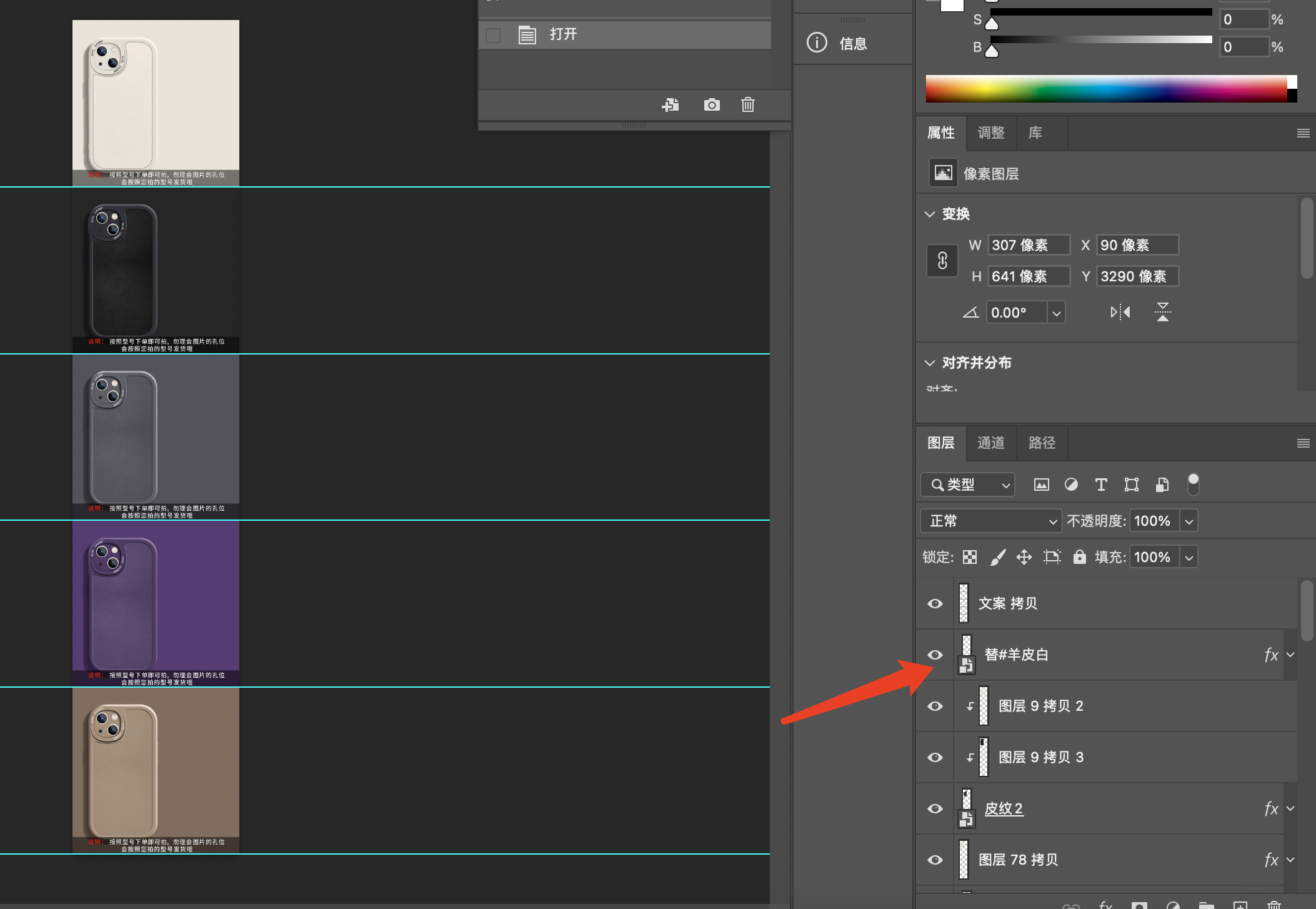Collapse the 变换 section
The image size is (1316, 909).
[930, 214]
